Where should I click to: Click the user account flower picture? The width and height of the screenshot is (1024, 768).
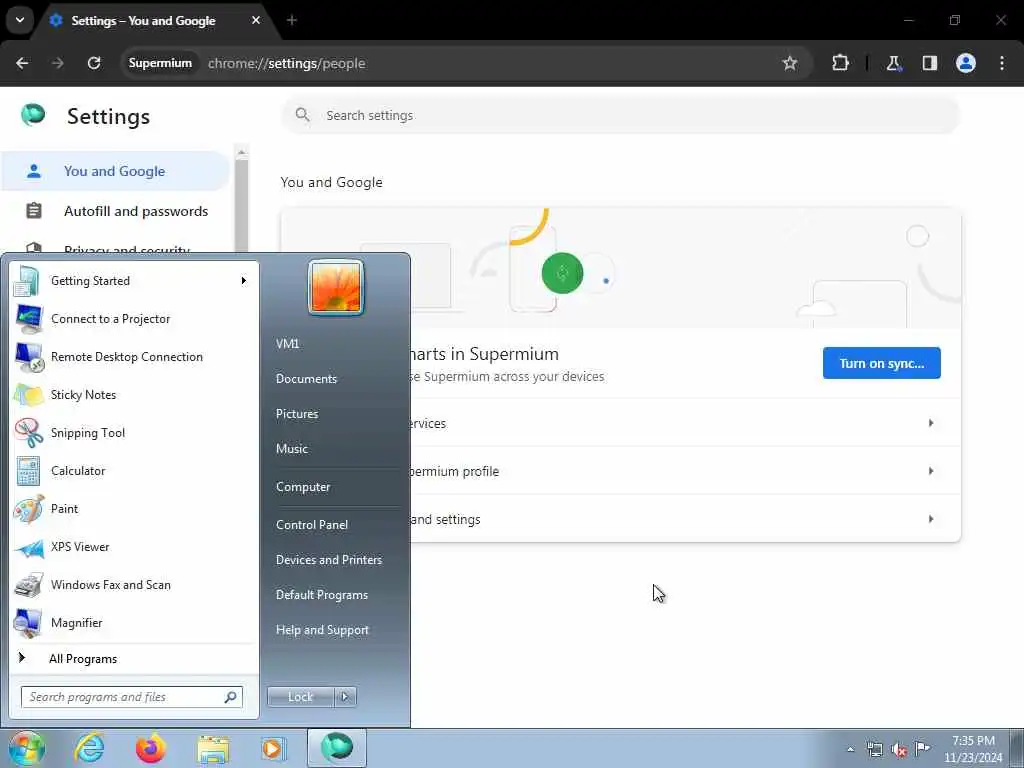(336, 287)
